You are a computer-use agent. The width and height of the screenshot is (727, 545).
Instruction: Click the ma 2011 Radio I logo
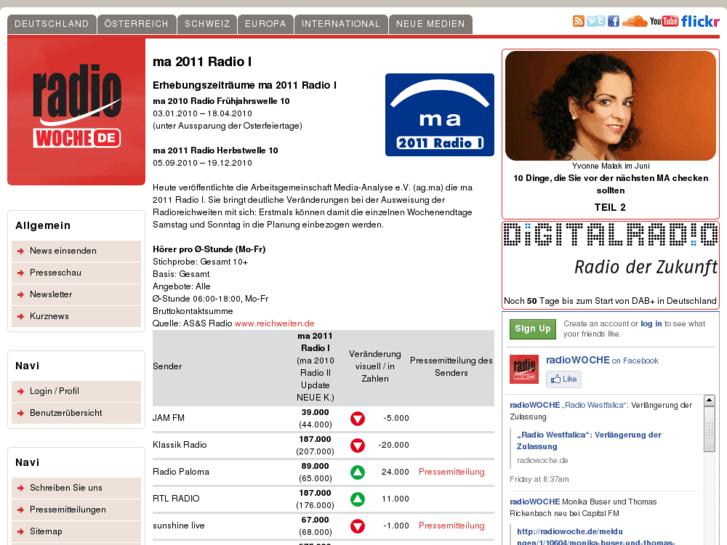pyautogui.click(x=440, y=115)
